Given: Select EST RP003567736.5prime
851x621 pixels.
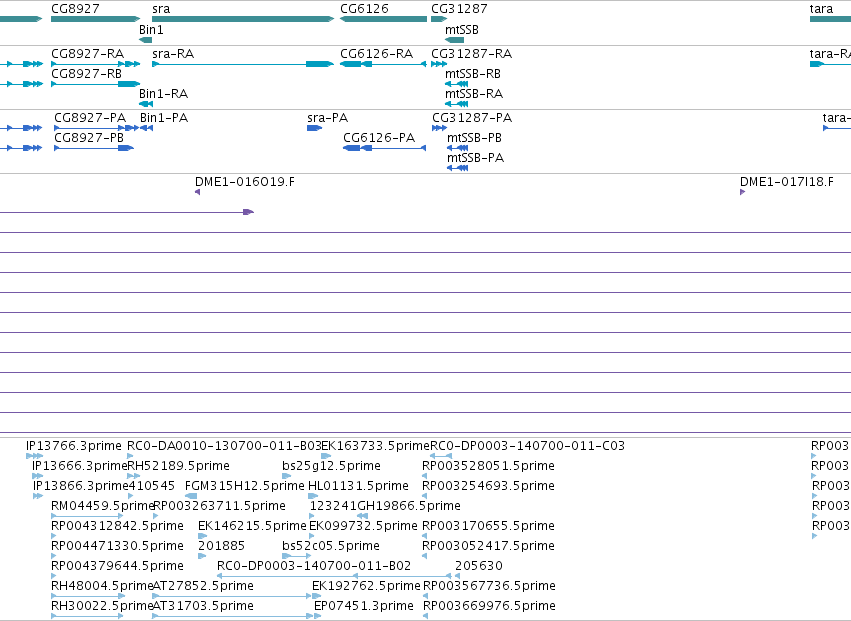Looking at the screenshot, I should click(426, 597).
